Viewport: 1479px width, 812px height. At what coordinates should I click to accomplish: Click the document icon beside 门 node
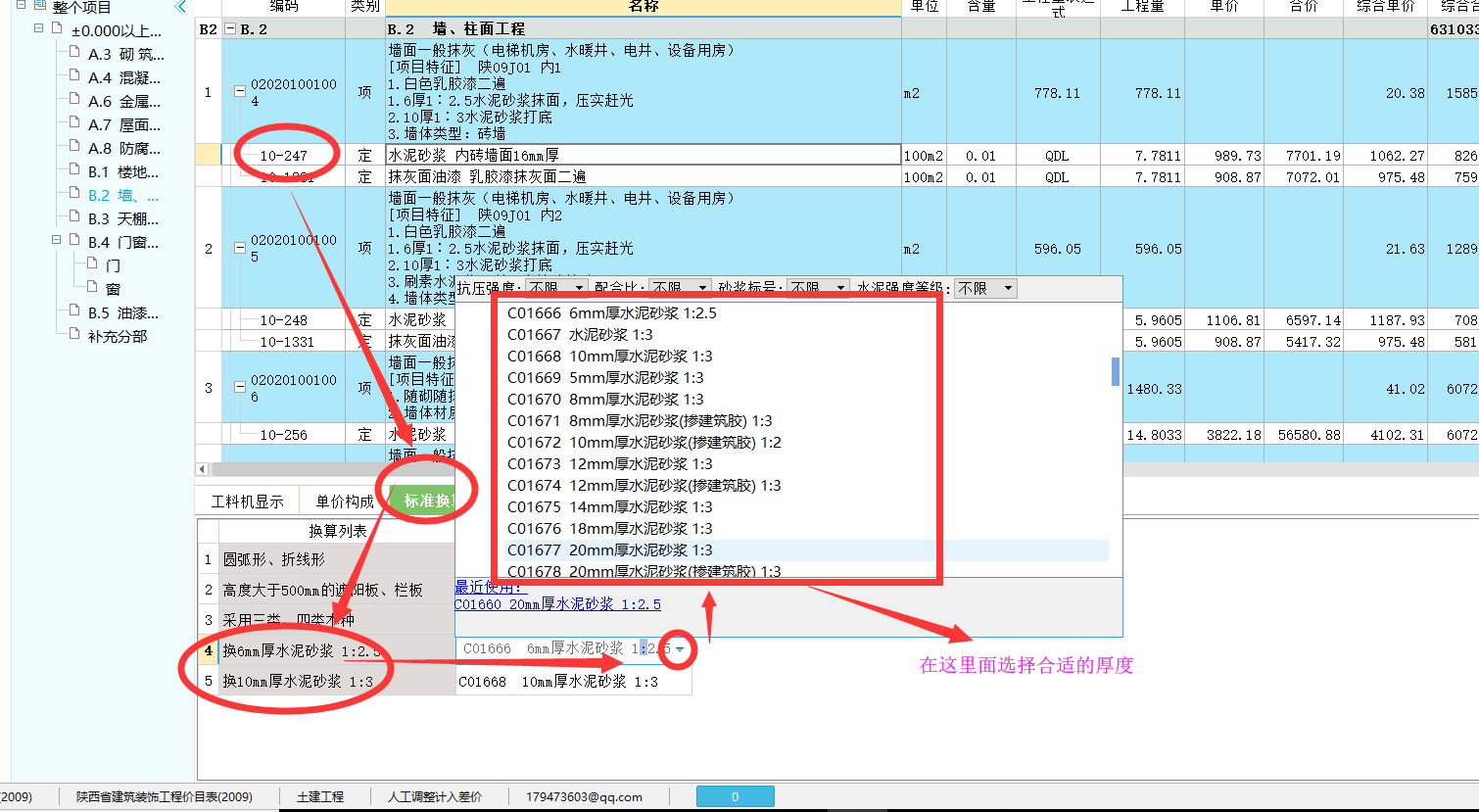(x=91, y=263)
